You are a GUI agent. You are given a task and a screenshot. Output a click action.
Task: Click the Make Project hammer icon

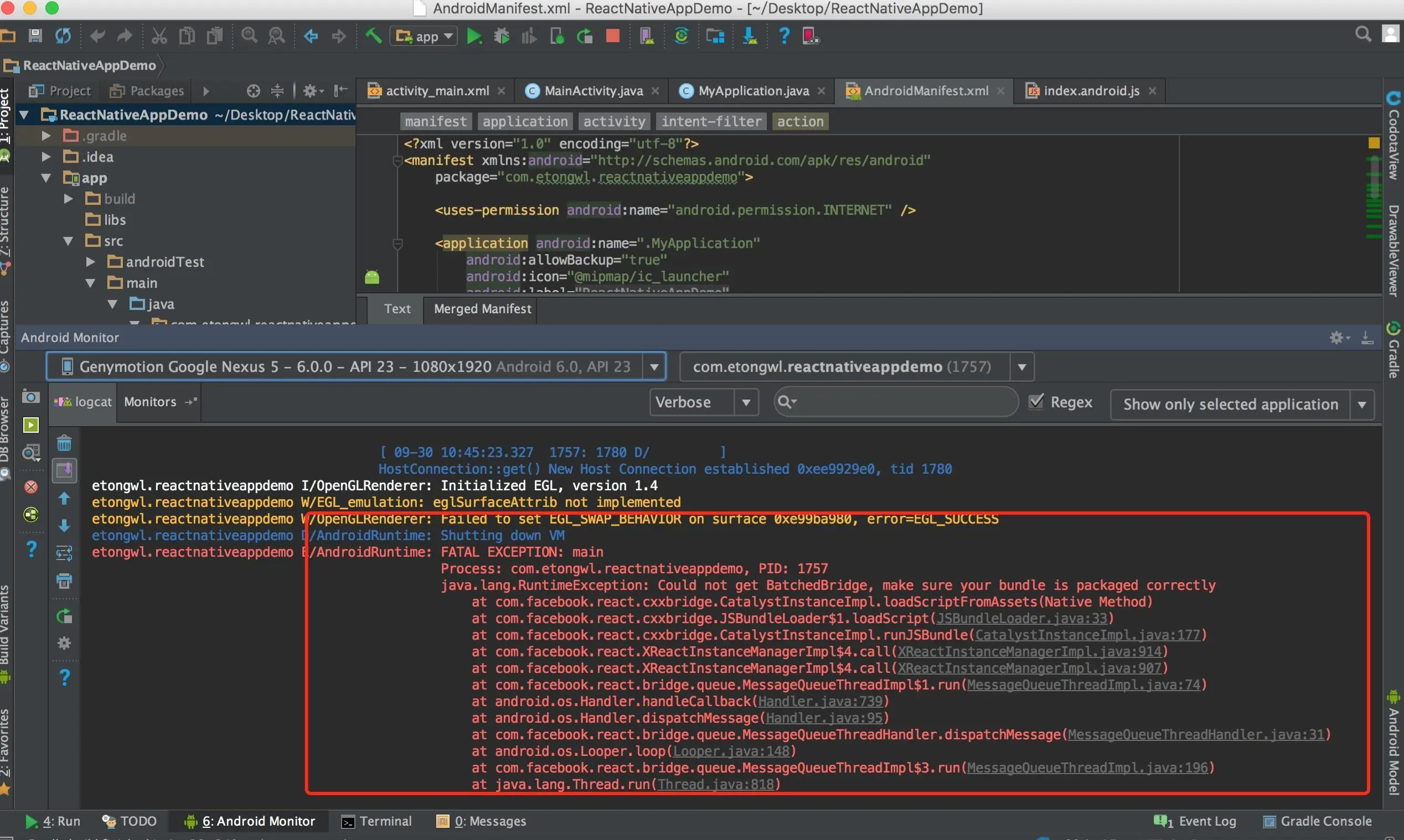pyautogui.click(x=373, y=36)
